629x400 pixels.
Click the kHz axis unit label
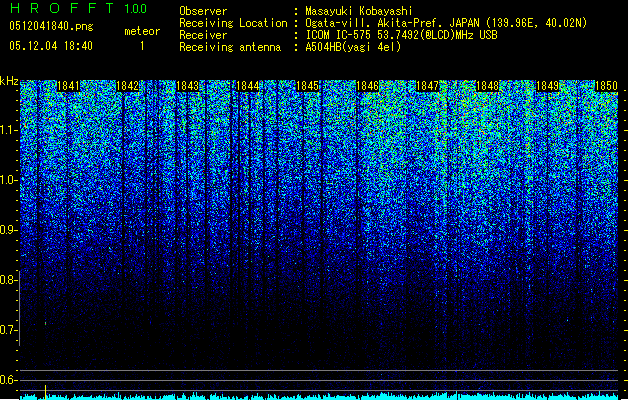point(9,81)
